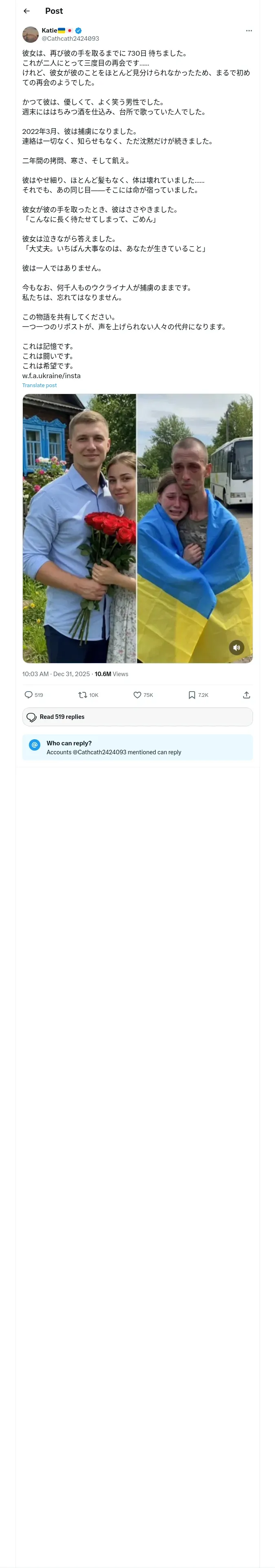Open the share upload icon
This screenshot has width=275, height=1568.
pos(246,694)
